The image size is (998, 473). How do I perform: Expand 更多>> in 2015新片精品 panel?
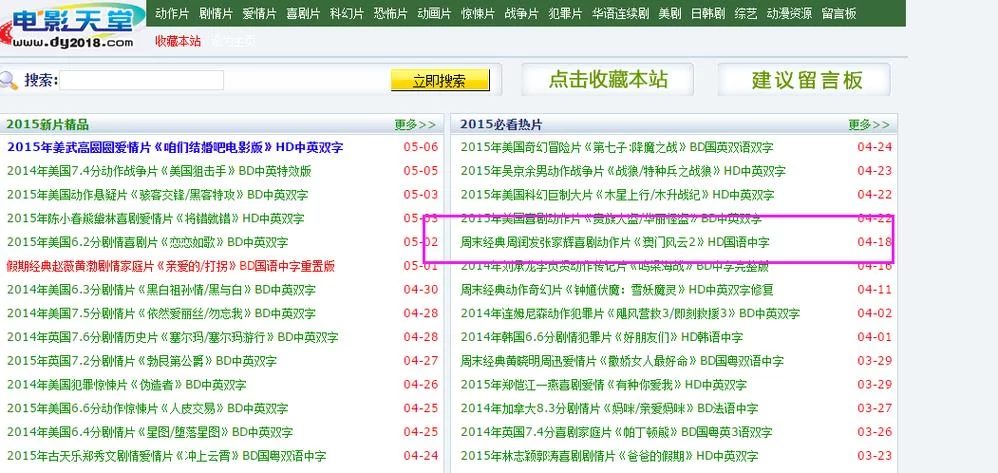tap(416, 125)
